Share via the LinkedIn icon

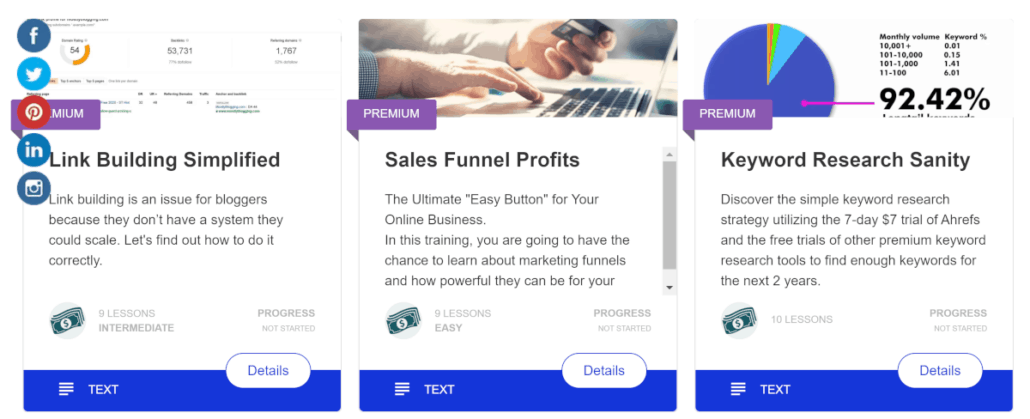click(x=34, y=150)
